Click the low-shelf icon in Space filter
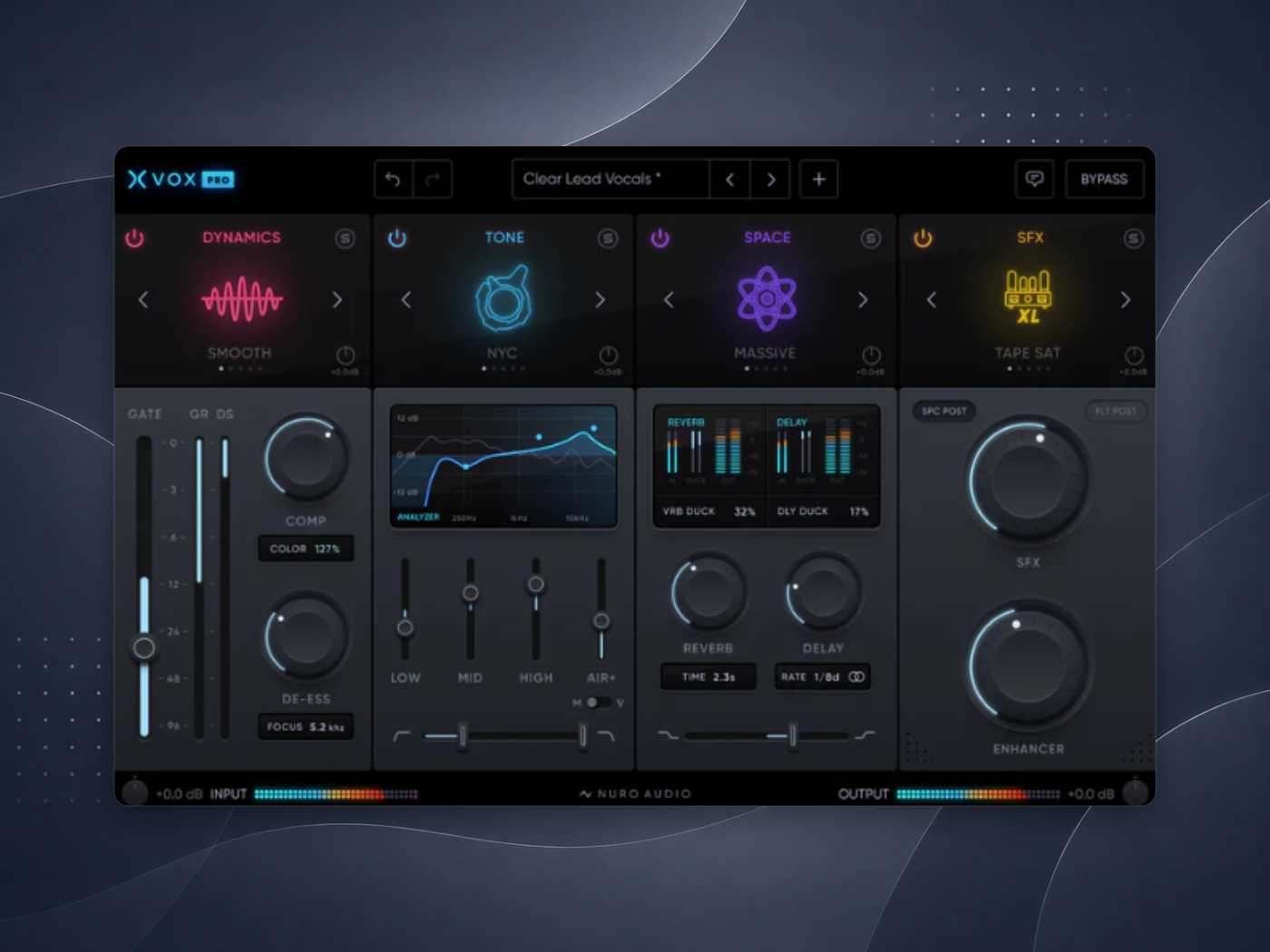 [x=668, y=735]
